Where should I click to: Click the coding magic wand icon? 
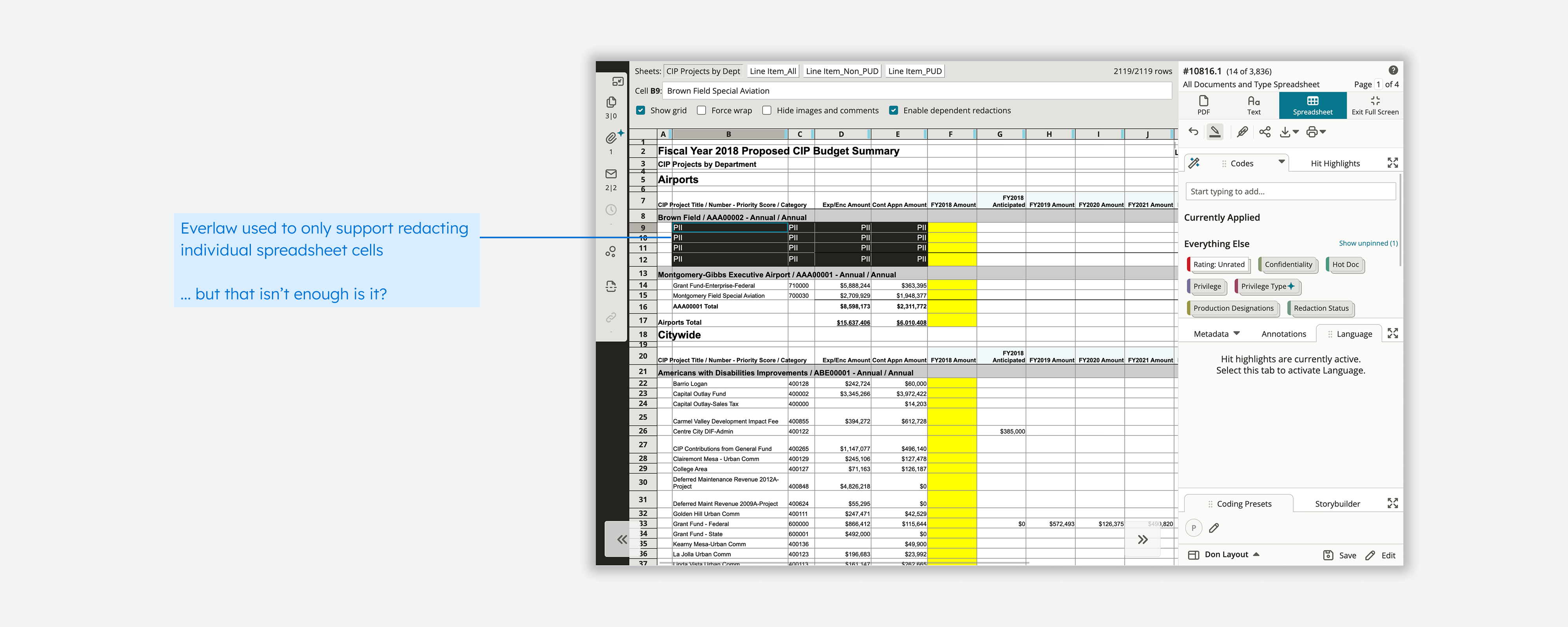tap(1194, 163)
